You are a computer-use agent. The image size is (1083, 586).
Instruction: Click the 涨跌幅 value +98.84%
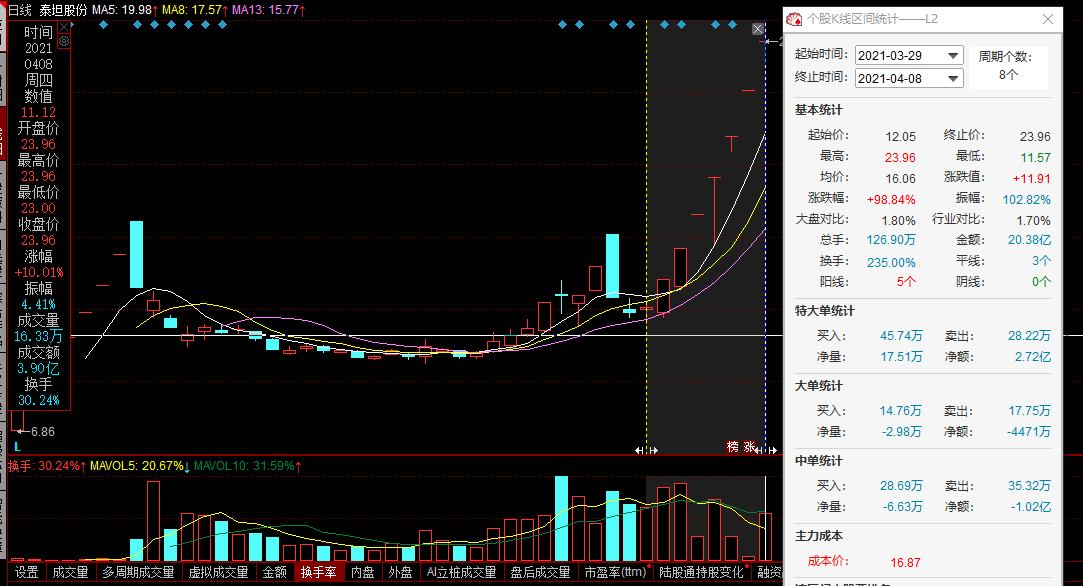click(891, 200)
